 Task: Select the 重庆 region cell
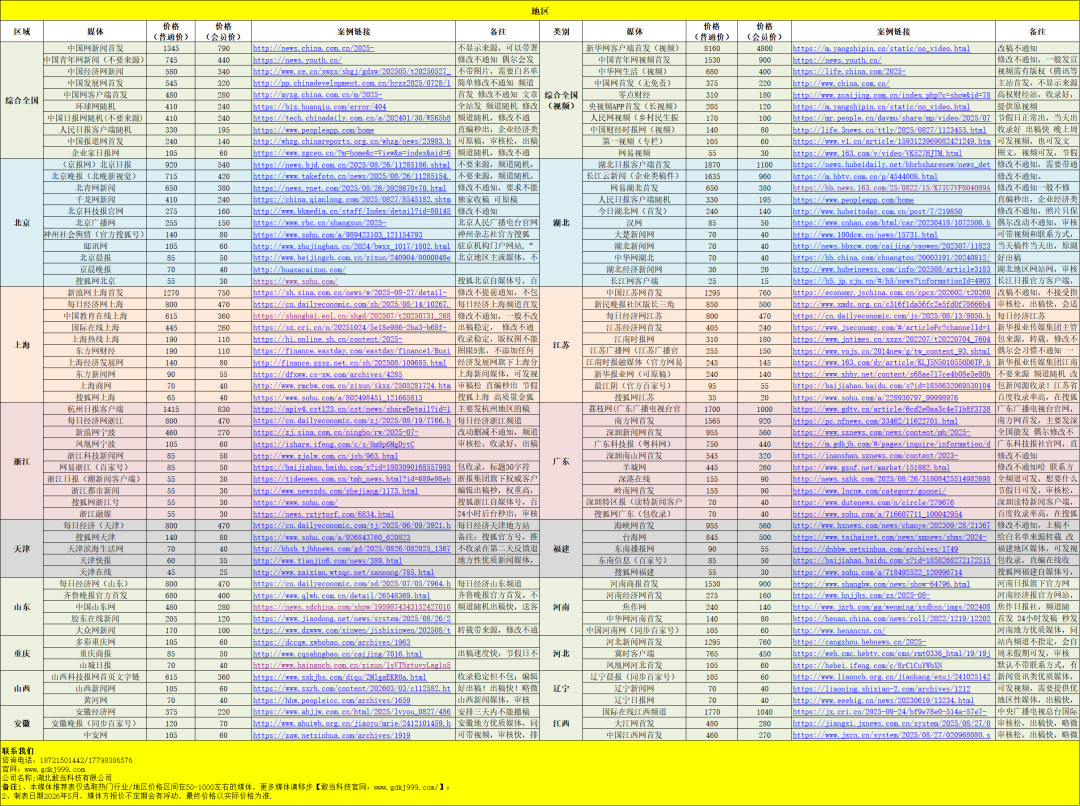pos(22,653)
